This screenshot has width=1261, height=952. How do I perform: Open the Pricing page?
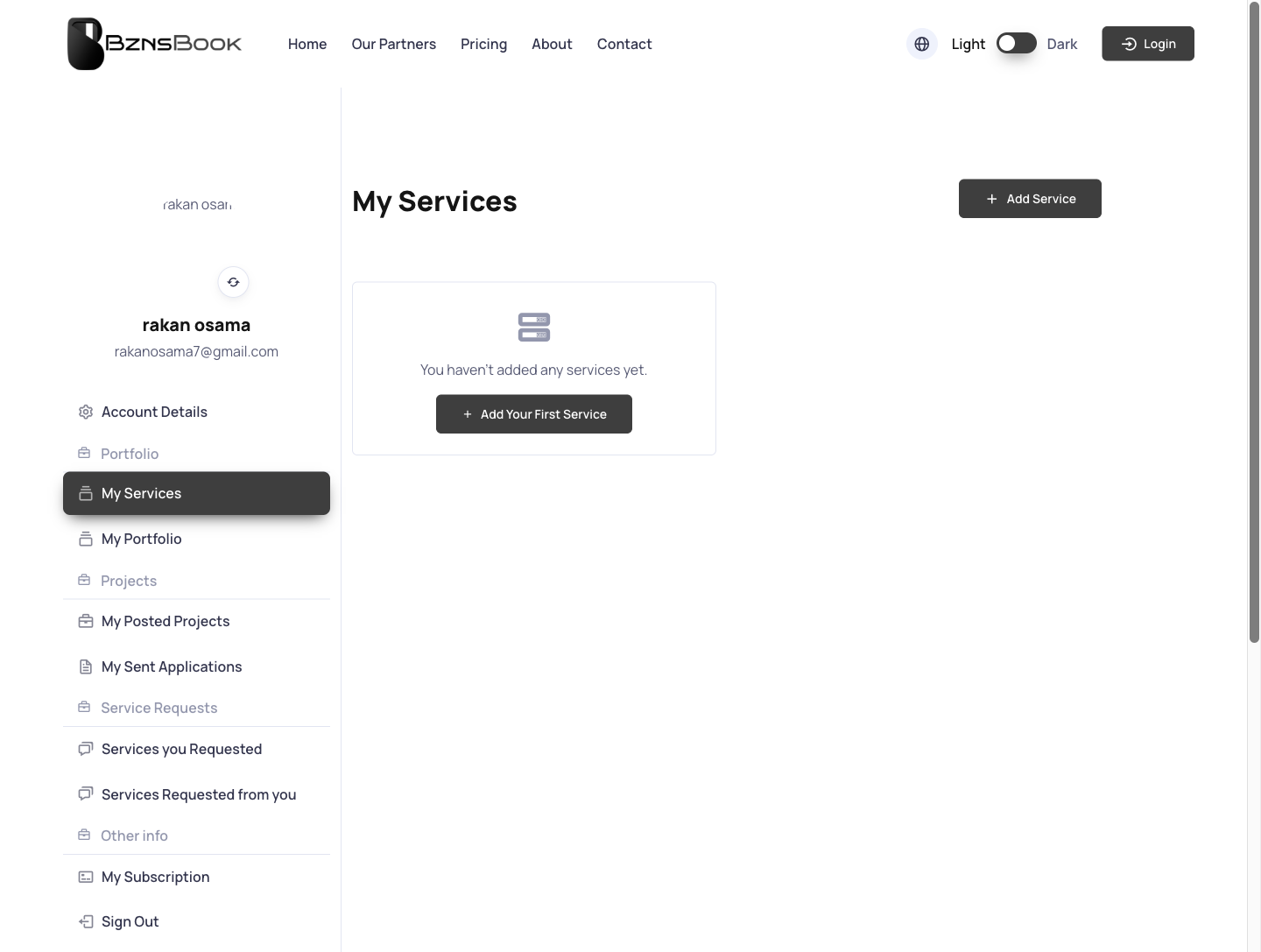pos(484,44)
